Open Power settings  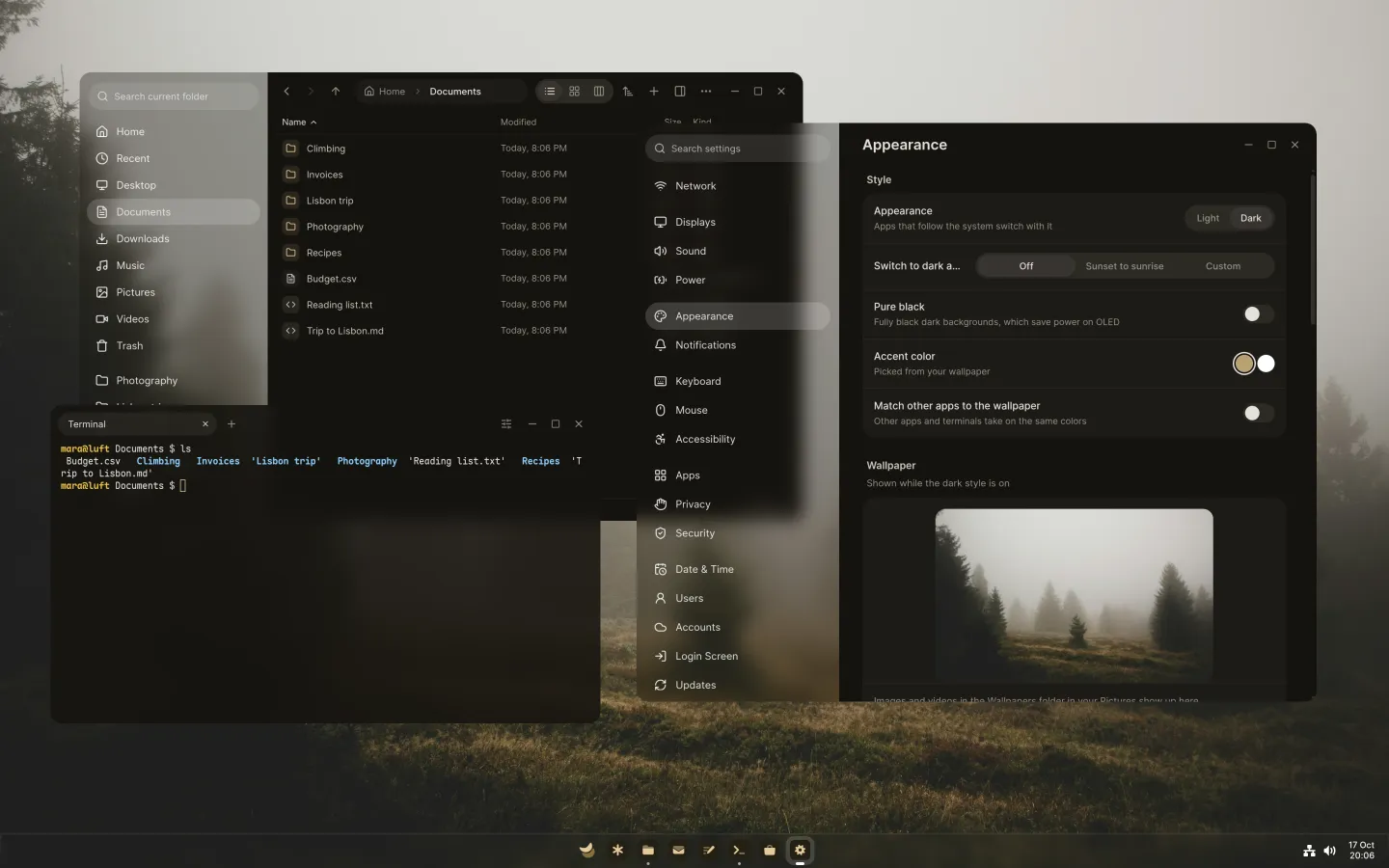coord(738,280)
